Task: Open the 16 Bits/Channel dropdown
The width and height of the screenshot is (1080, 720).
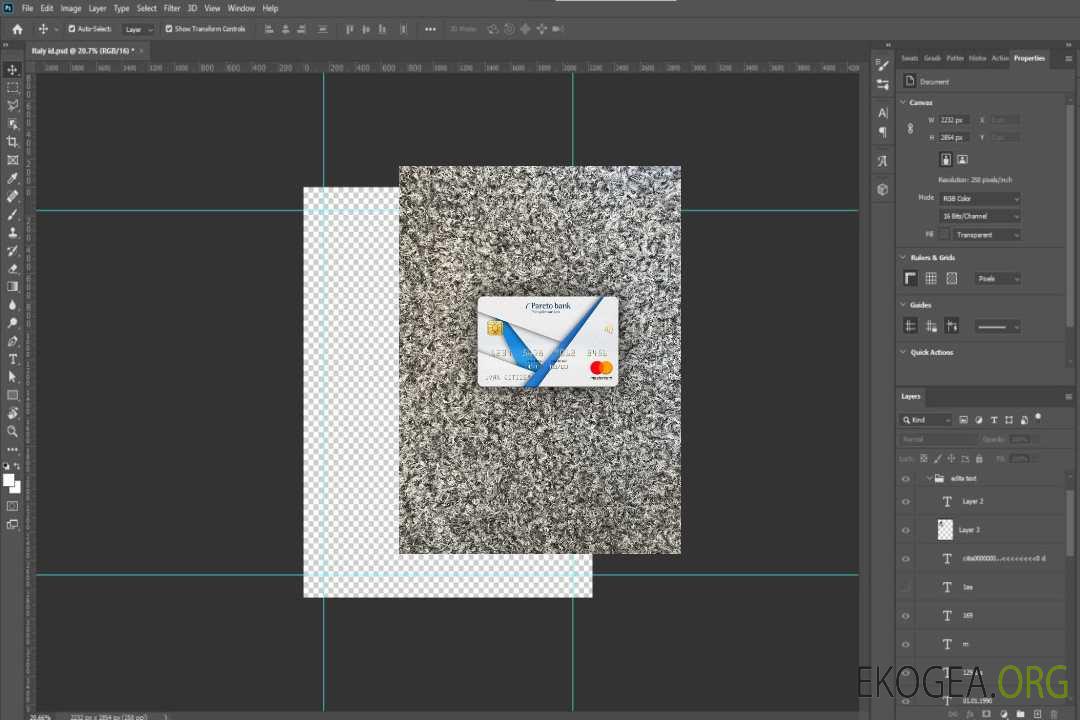Action: (979, 216)
